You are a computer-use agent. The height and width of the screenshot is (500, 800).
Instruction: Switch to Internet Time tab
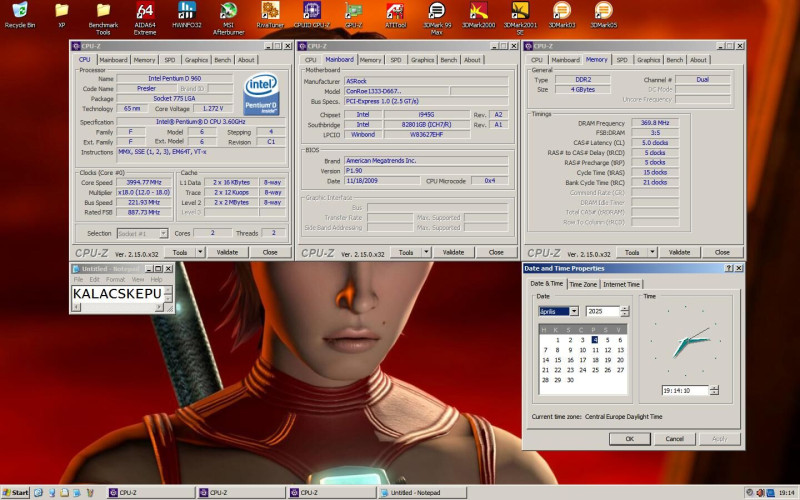621,284
